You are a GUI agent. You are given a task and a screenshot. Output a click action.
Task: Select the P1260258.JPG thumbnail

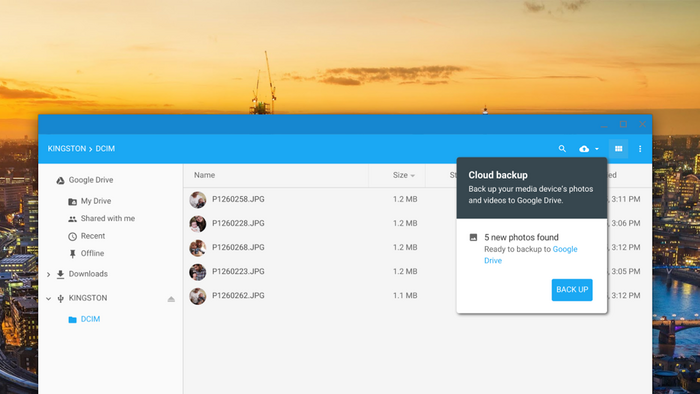198,200
